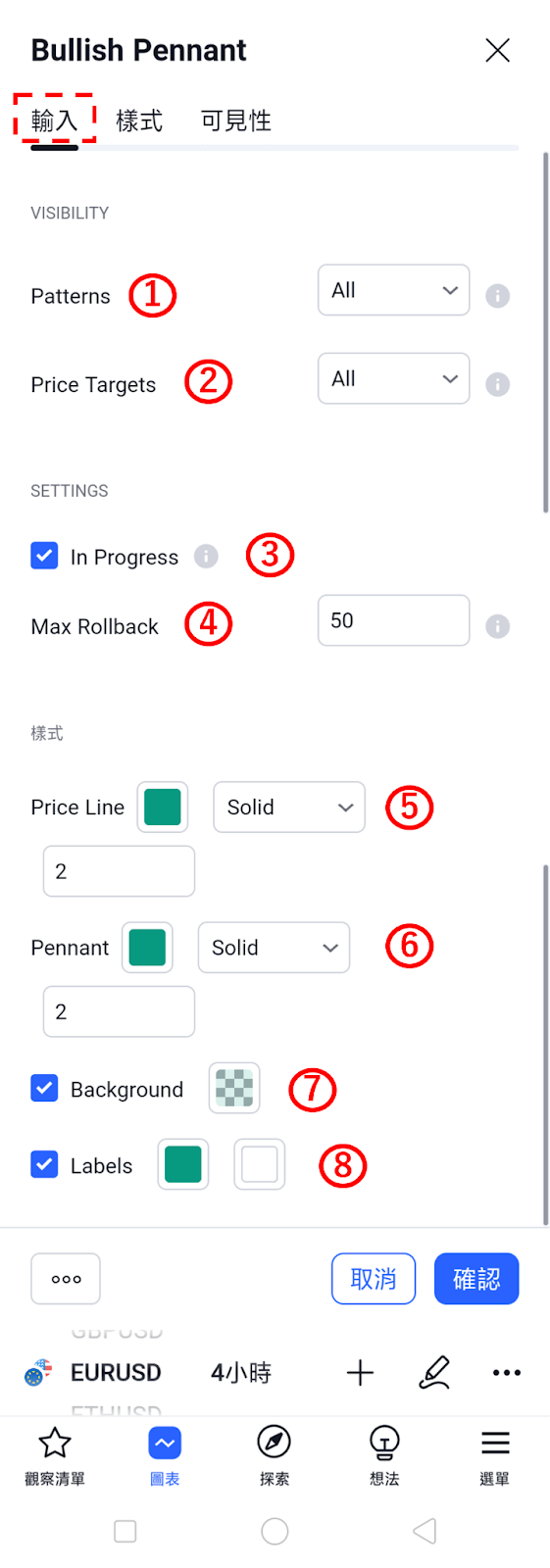This screenshot has width=550, height=1568.
Task: Open the 想法 lightbulb icon
Action: tap(384, 1443)
